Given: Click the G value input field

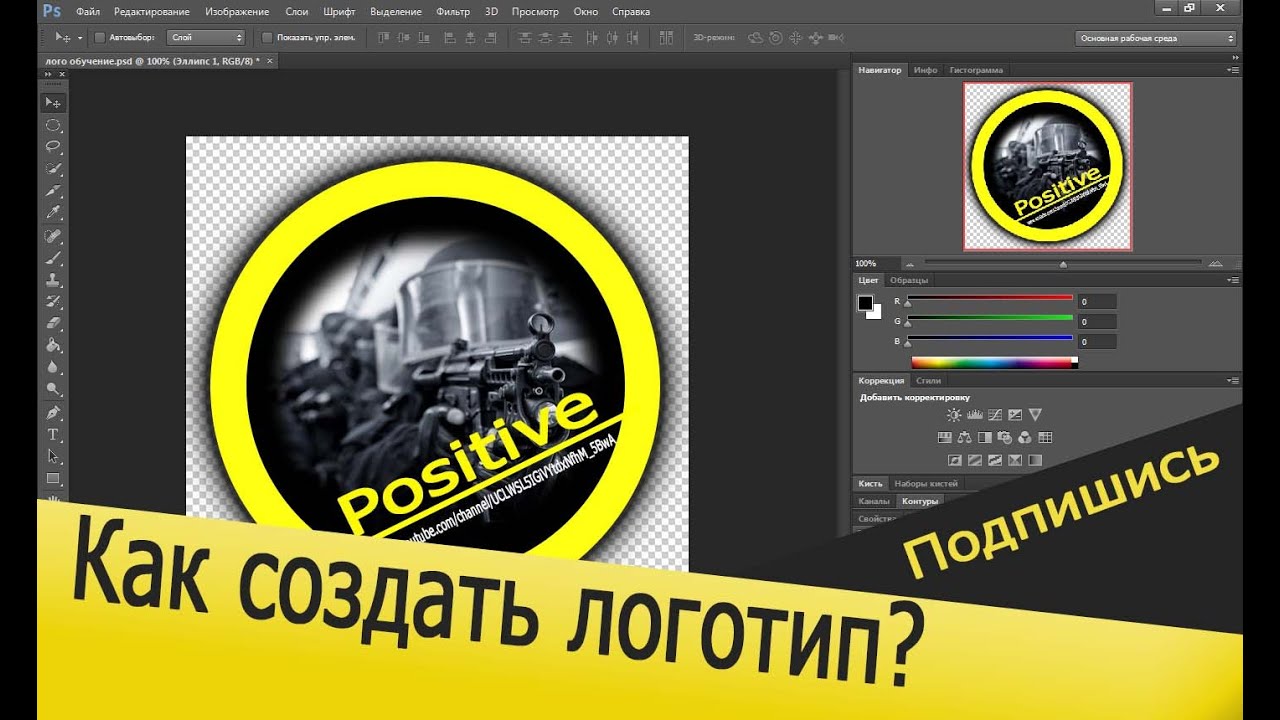Looking at the screenshot, I should tap(1097, 321).
